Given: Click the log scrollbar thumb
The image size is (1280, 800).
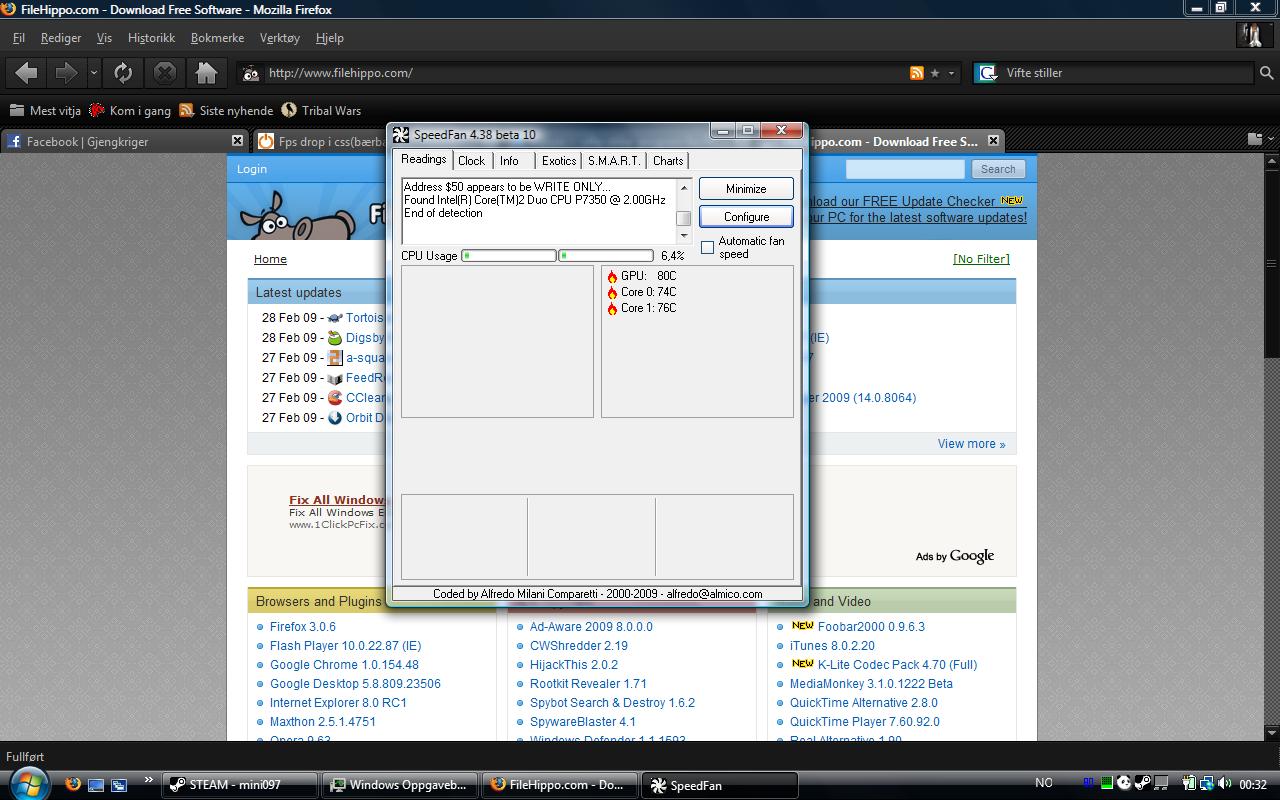Looking at the screenshot, I should click(x=684, y=219).
